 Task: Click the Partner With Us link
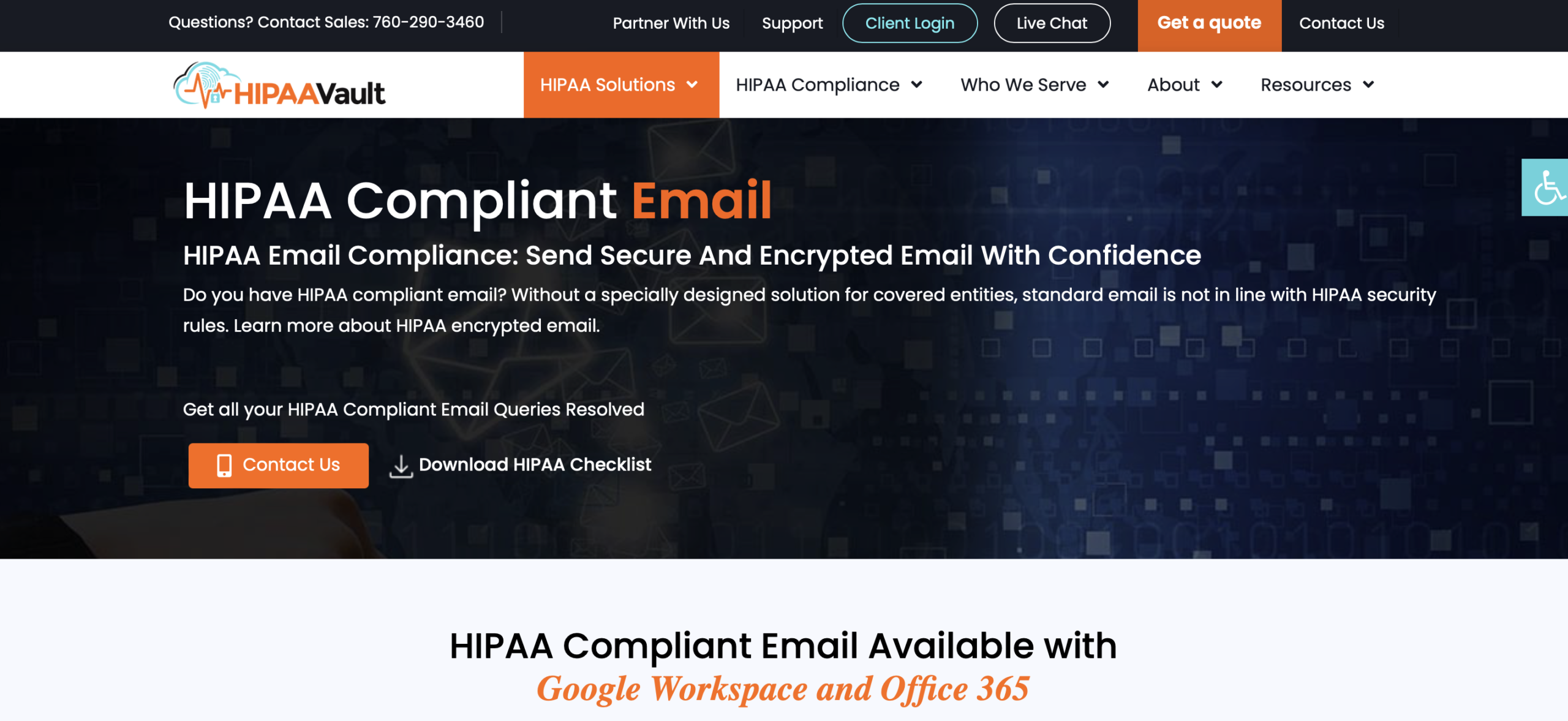pos(670,22)
